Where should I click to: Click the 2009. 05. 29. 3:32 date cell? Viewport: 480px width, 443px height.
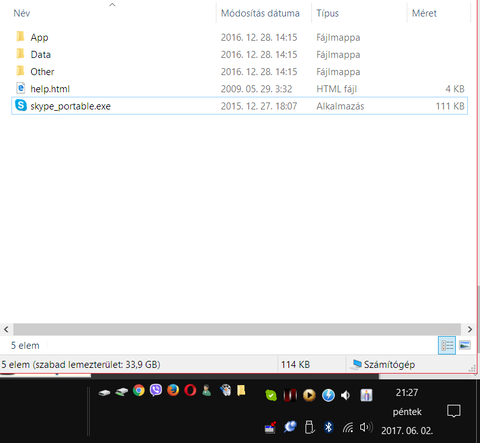(x=256, y=89)
